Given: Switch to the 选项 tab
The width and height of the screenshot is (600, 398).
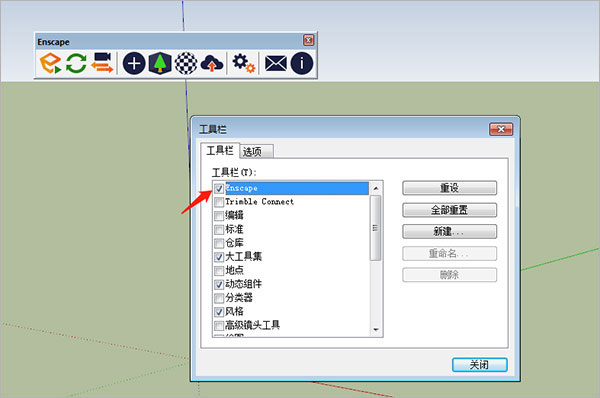Looking at the screenshot, I should coord(256,152).
